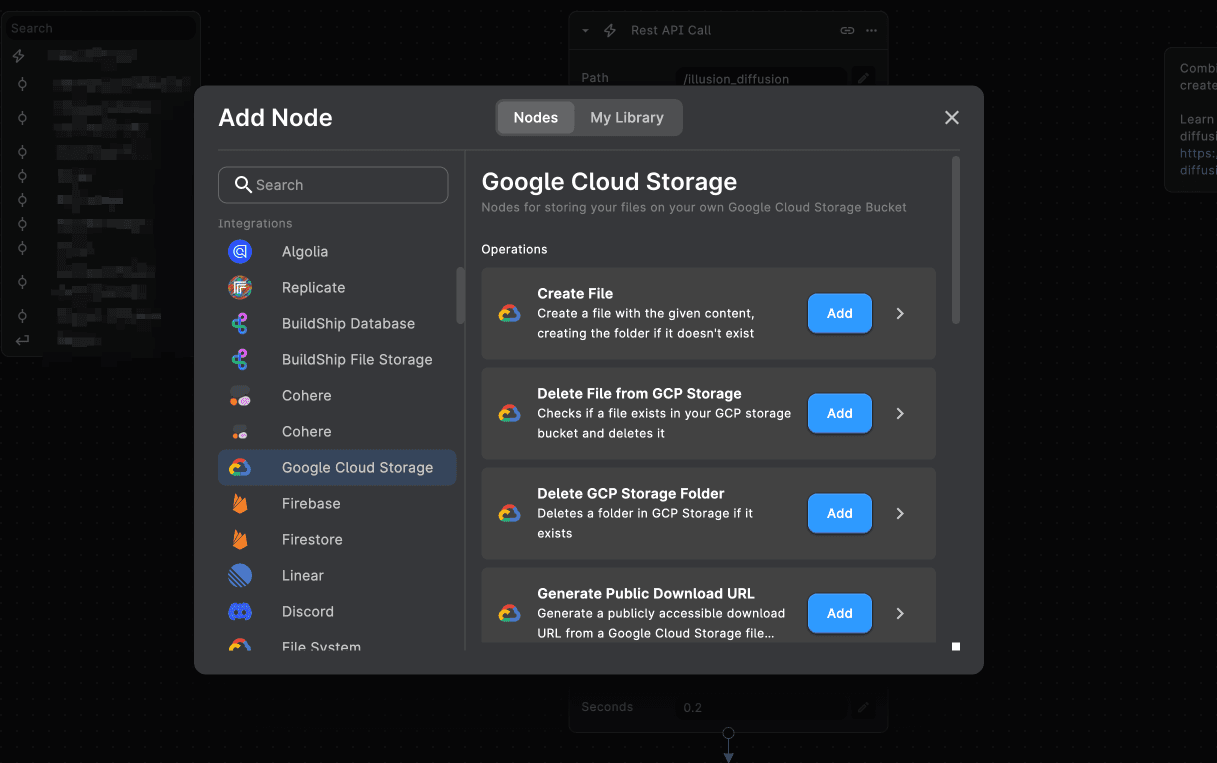1217x763 pixels.
Task: Click the Google Cloud Storage integration icon
Action: click(x=238, y=467)
